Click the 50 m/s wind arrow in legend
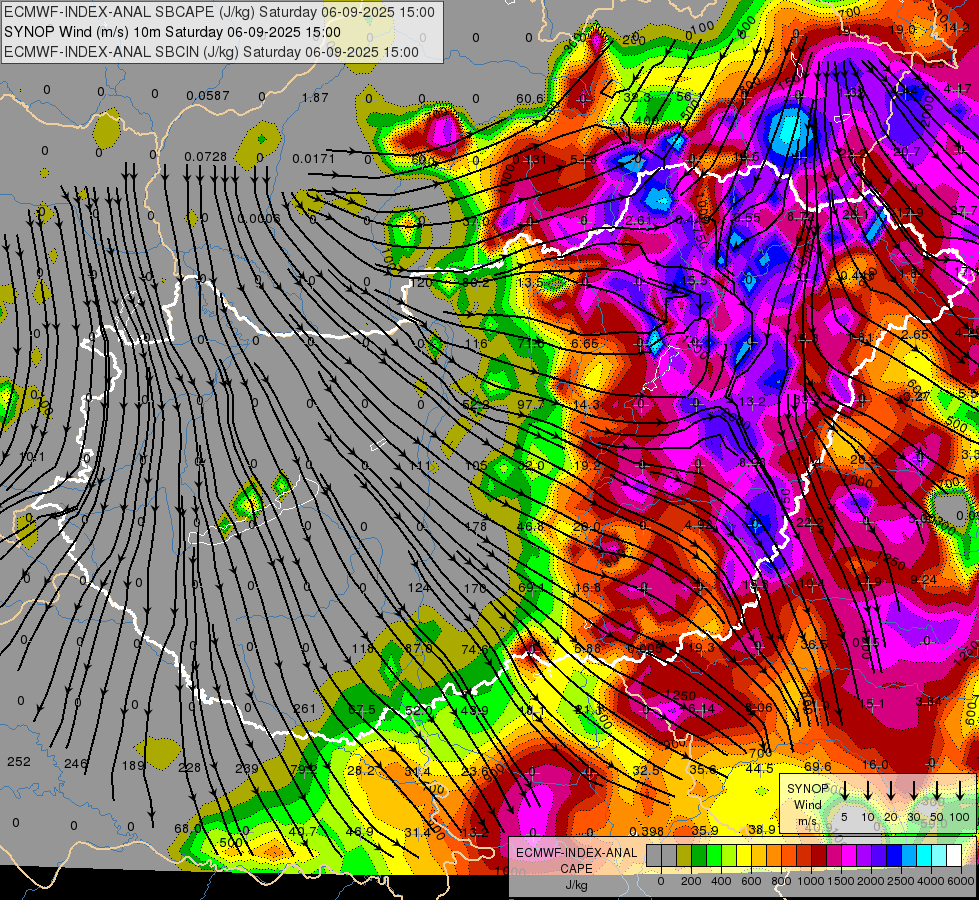 tap(937, 790)
